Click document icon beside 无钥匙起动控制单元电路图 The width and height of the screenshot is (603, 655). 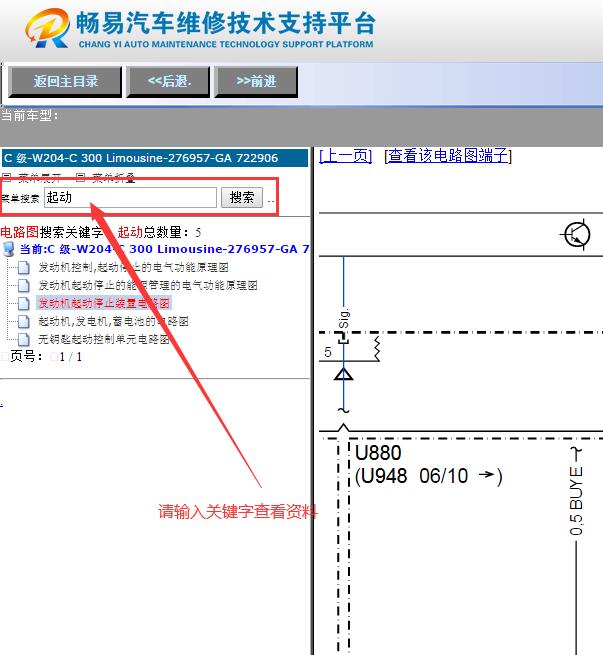(x=24, y=339)
